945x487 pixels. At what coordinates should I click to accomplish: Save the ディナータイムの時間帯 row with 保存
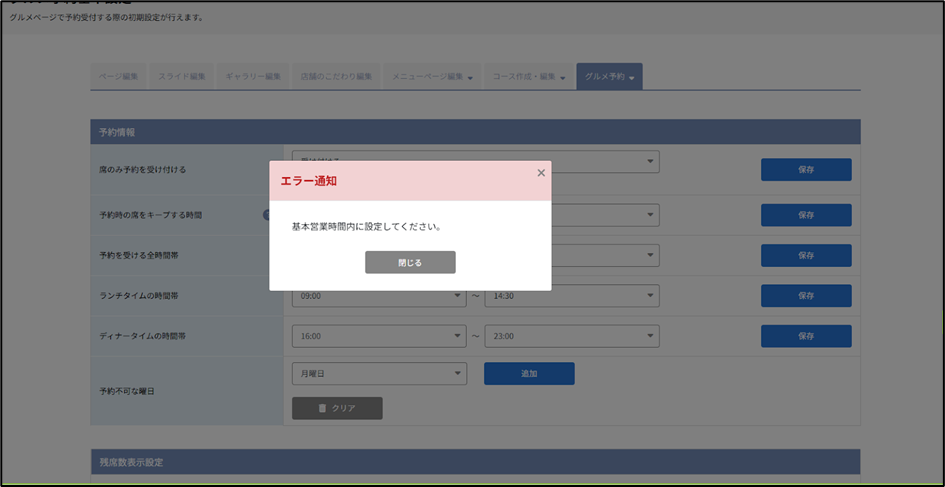pos(806,336)
